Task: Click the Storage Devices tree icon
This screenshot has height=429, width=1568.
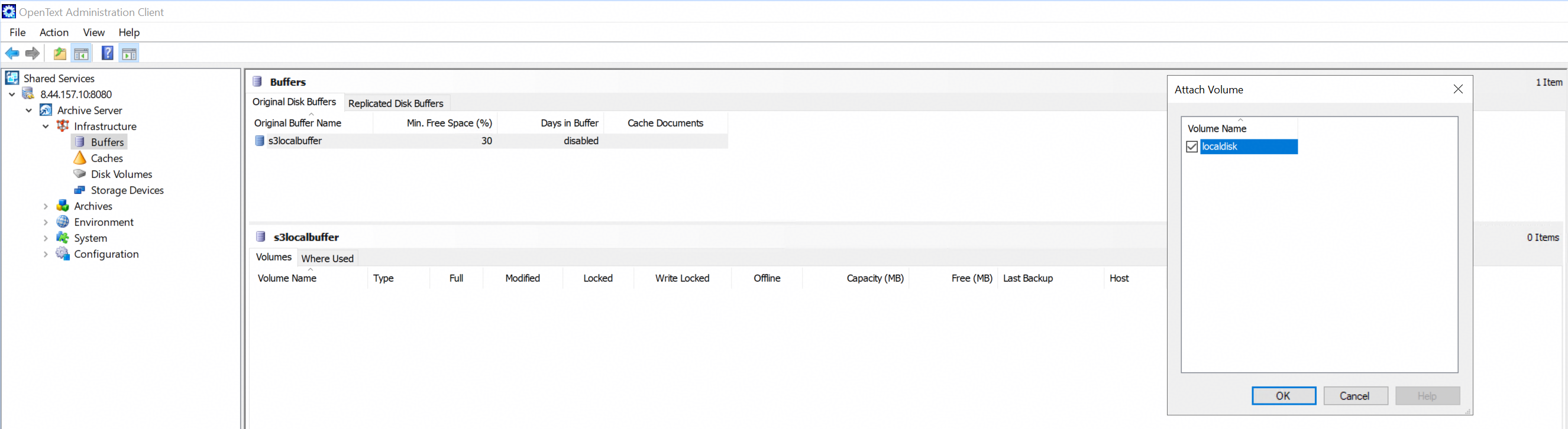Action: [80, 190]
